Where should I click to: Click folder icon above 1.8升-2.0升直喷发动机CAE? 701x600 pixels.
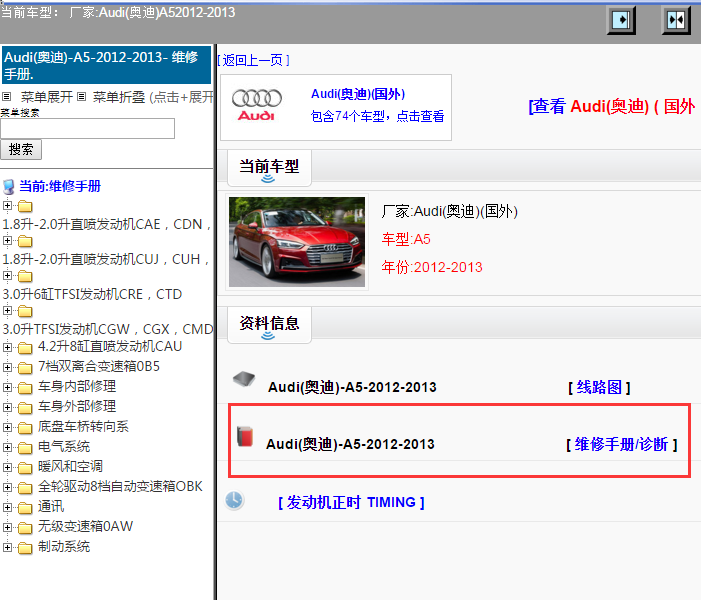point(25,206)
